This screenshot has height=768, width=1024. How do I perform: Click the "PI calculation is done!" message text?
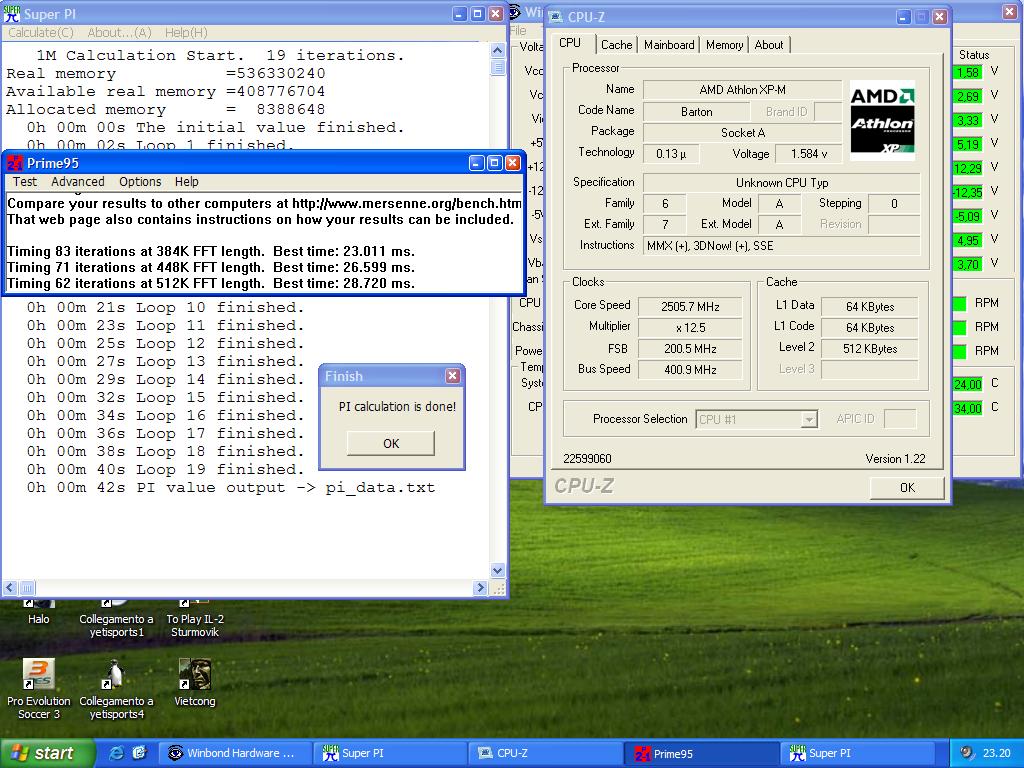click(397, 406)
